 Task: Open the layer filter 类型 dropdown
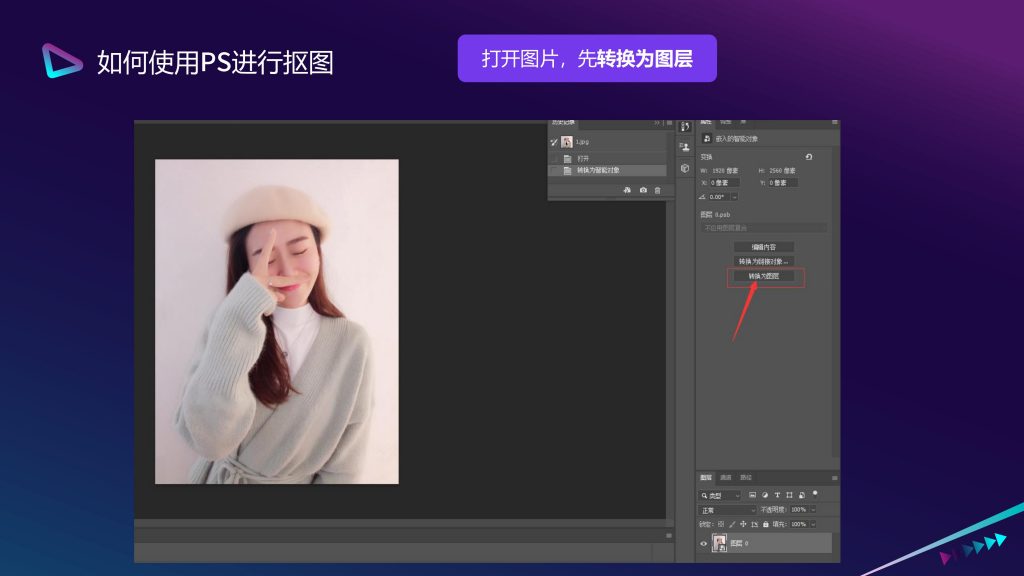coord(720,495)
